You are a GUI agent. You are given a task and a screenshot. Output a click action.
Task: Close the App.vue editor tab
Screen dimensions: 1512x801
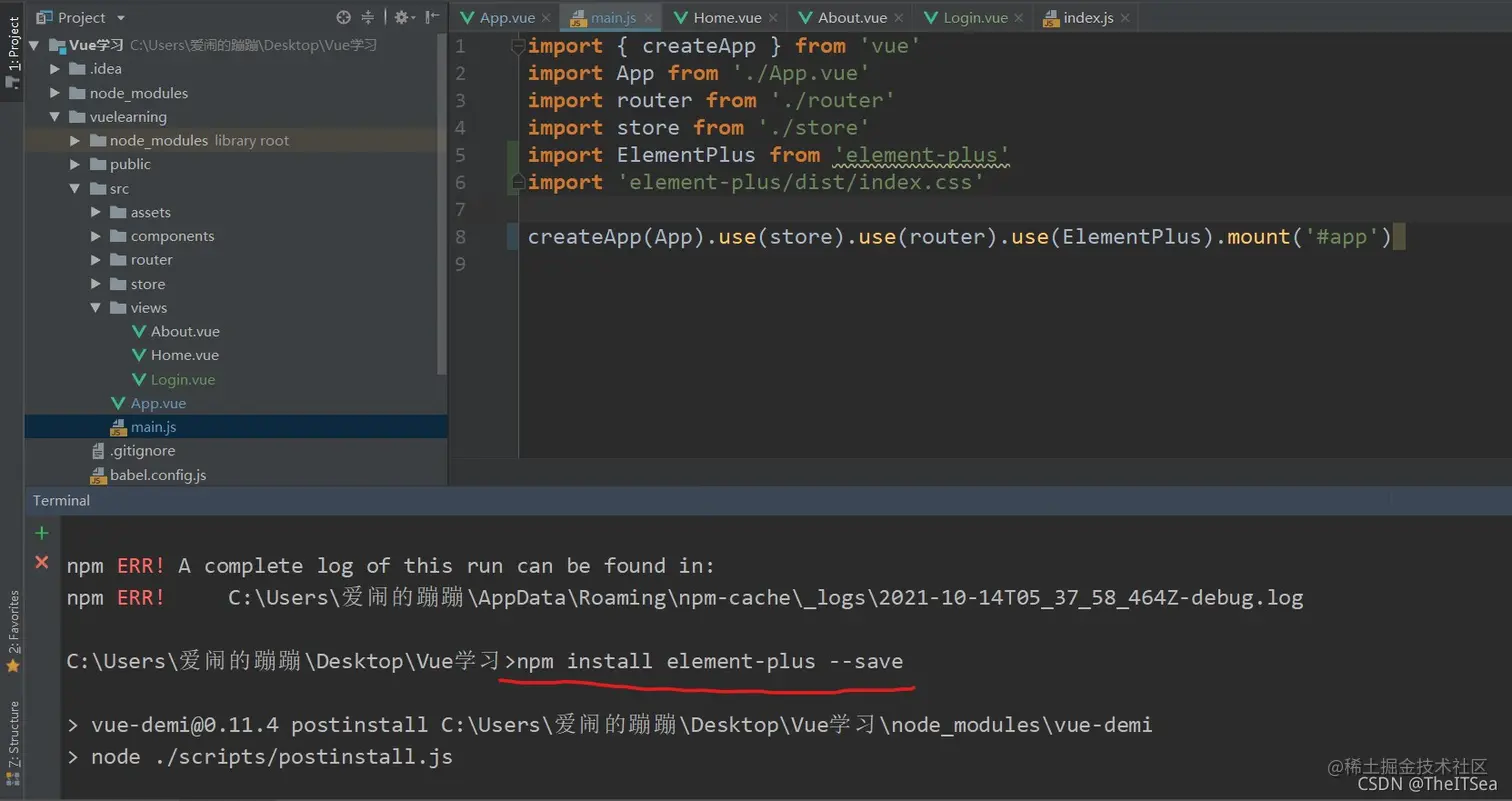(x=546, y=18)
